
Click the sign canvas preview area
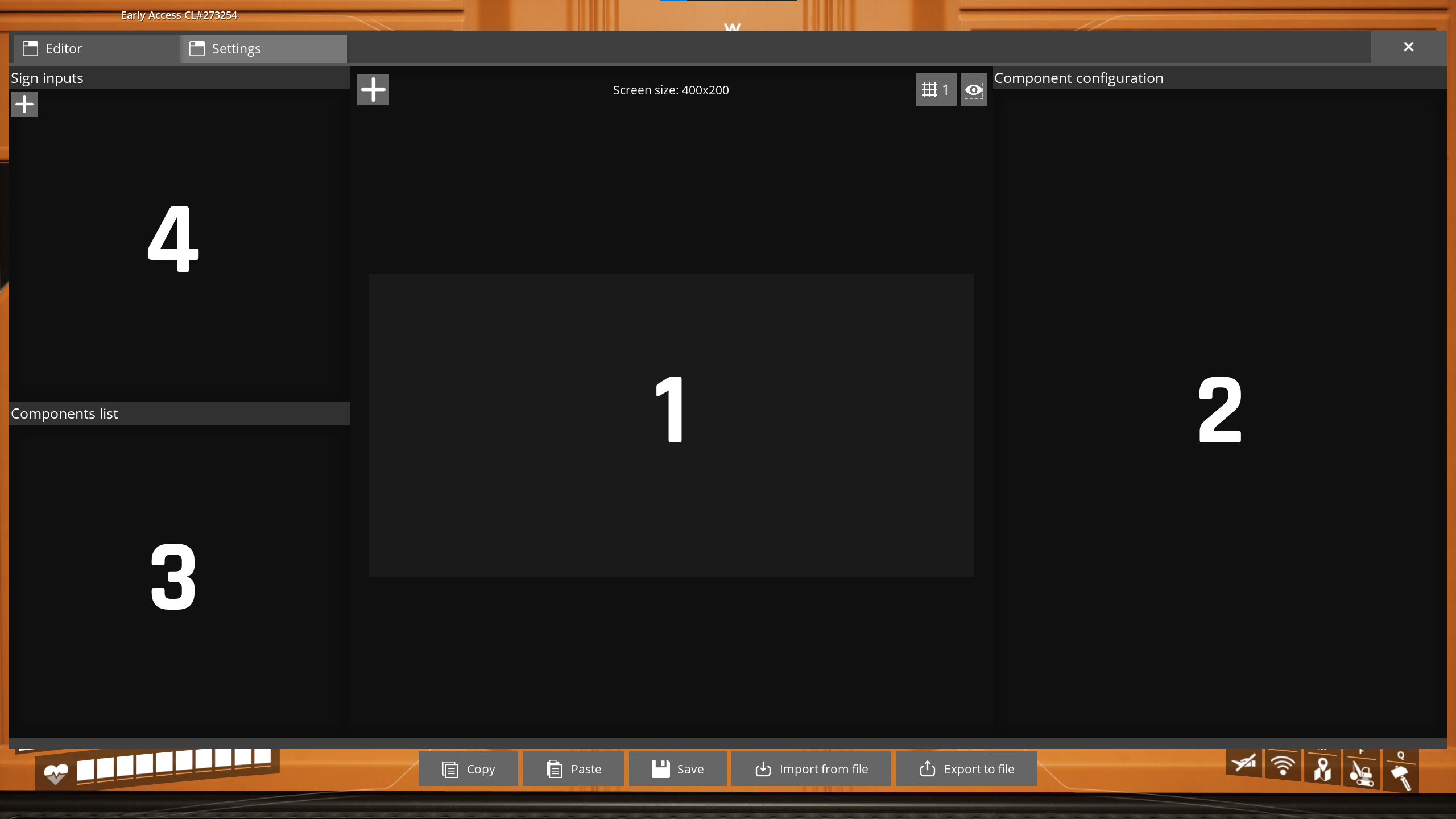tap(671, 425)
